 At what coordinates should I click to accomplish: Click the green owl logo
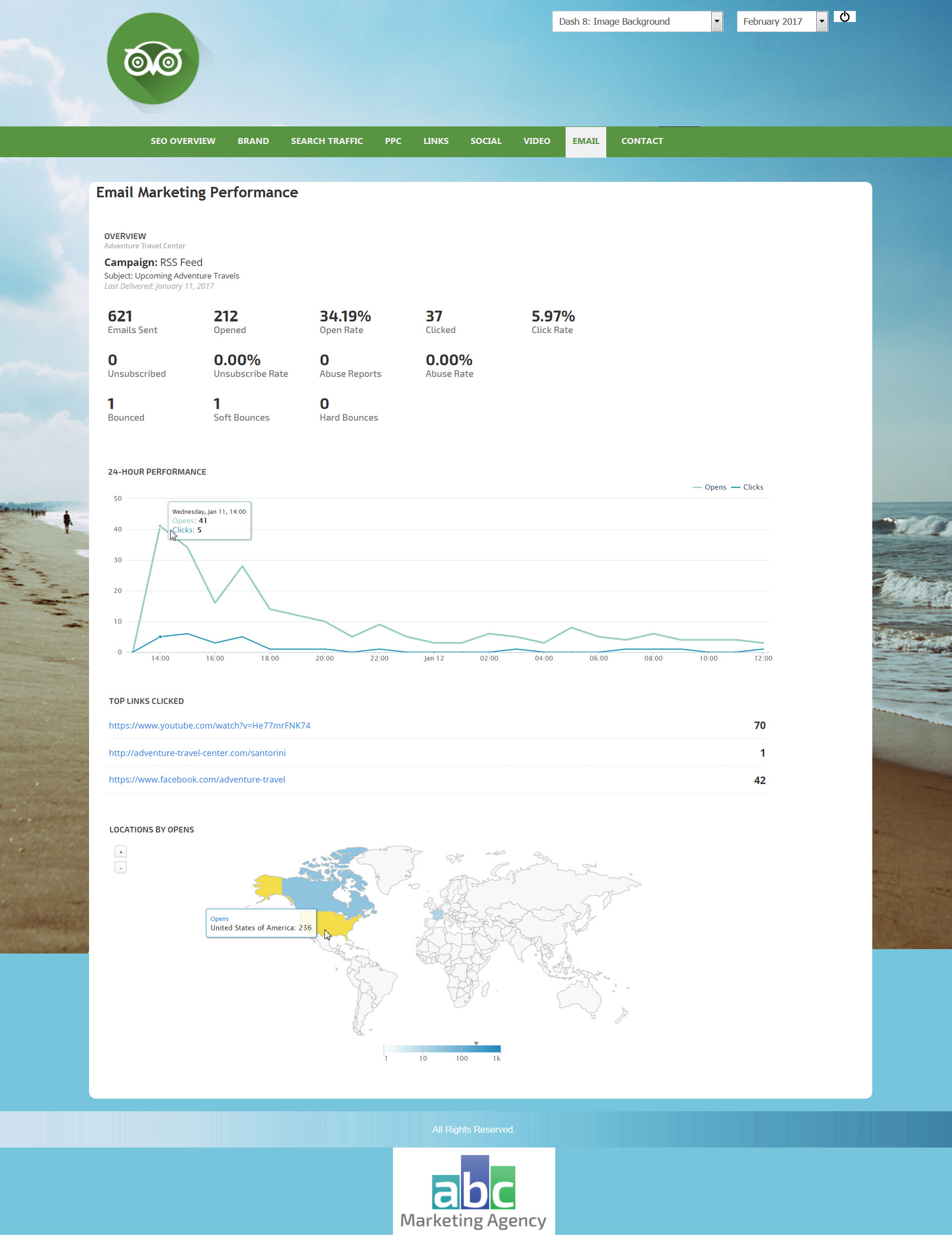click(x=153, y=59)
